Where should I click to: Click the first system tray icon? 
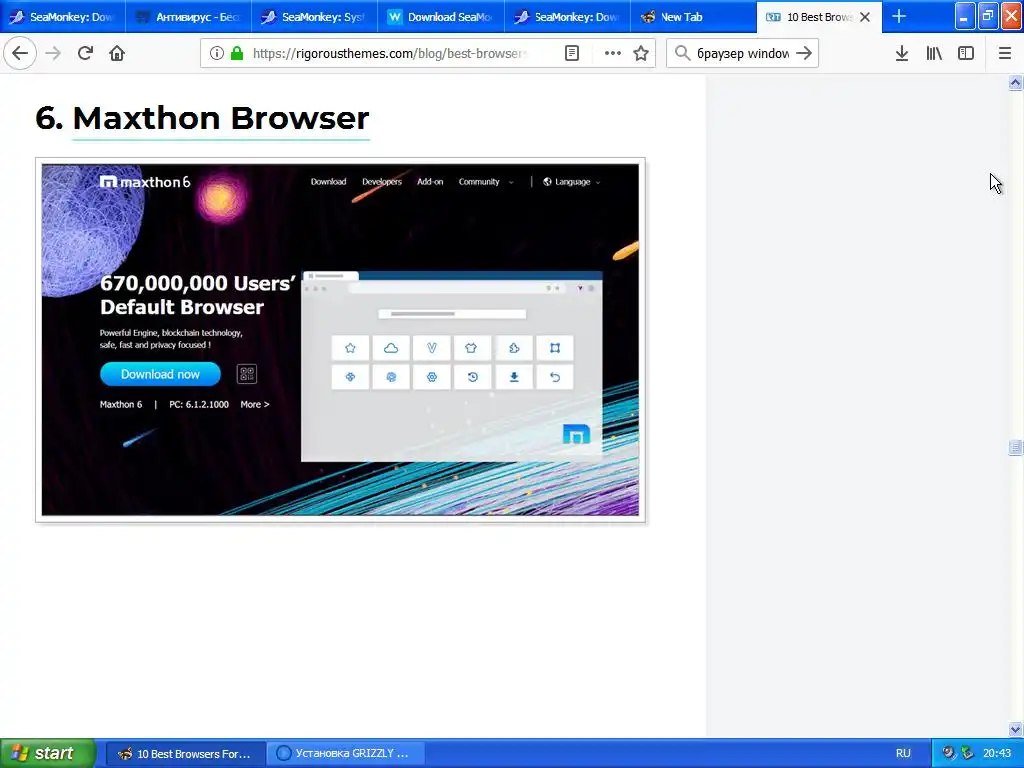pos(948,753)
